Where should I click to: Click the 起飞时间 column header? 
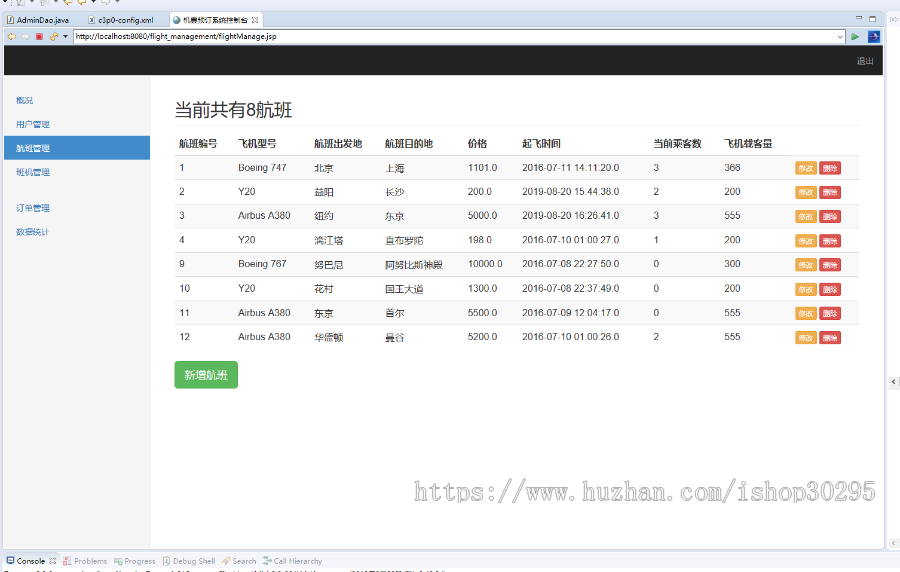(x=541, y=143)
